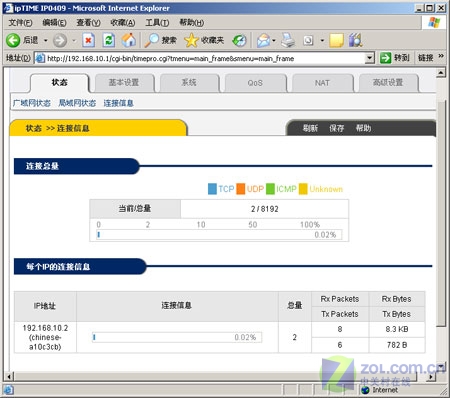This screenshot has width=450, height=398.
Task: Click the 状态 >> 连接信息 breadcrumb
Action: coord(57,128)
